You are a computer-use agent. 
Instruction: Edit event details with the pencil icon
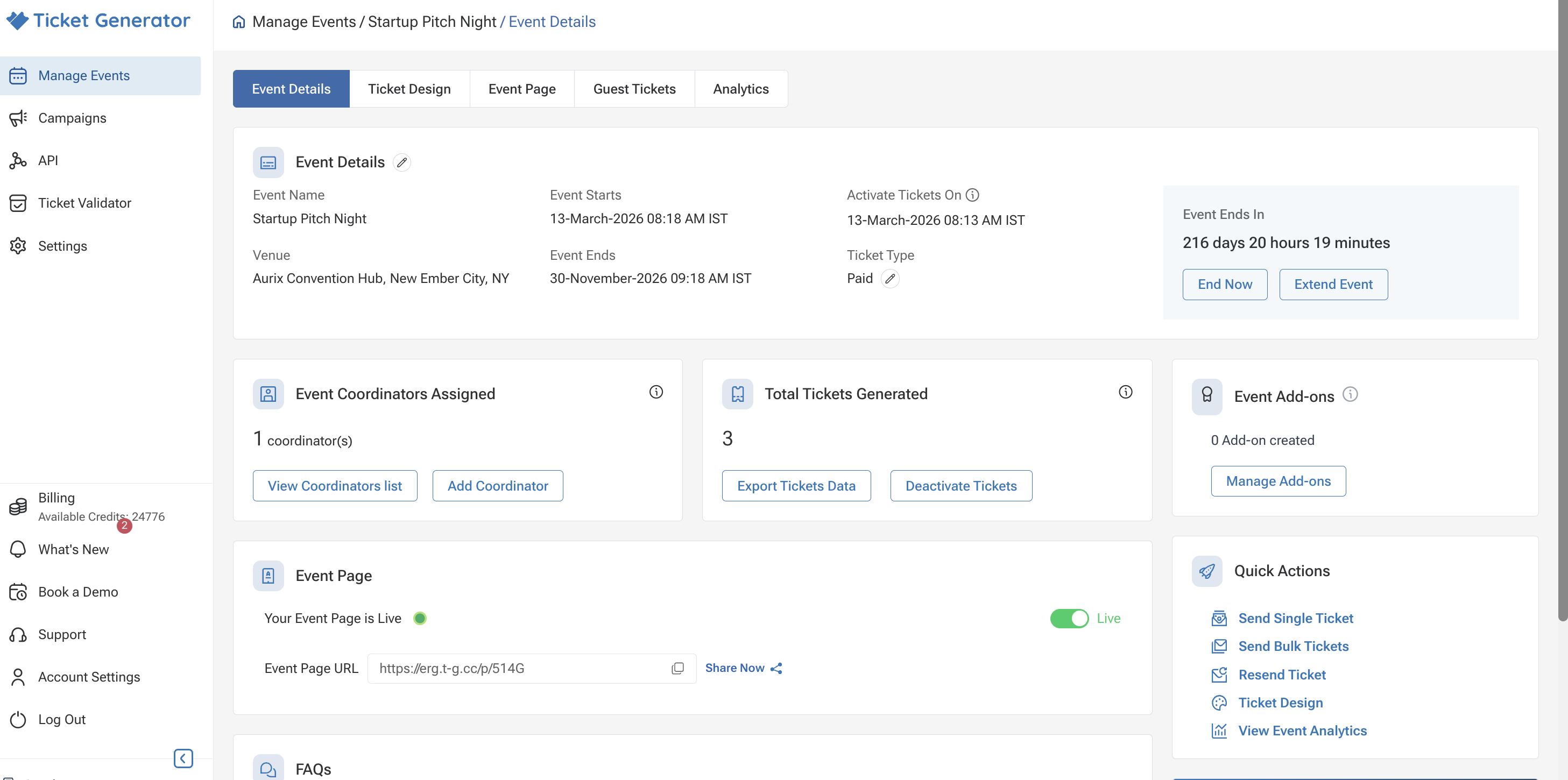[402, 162]
